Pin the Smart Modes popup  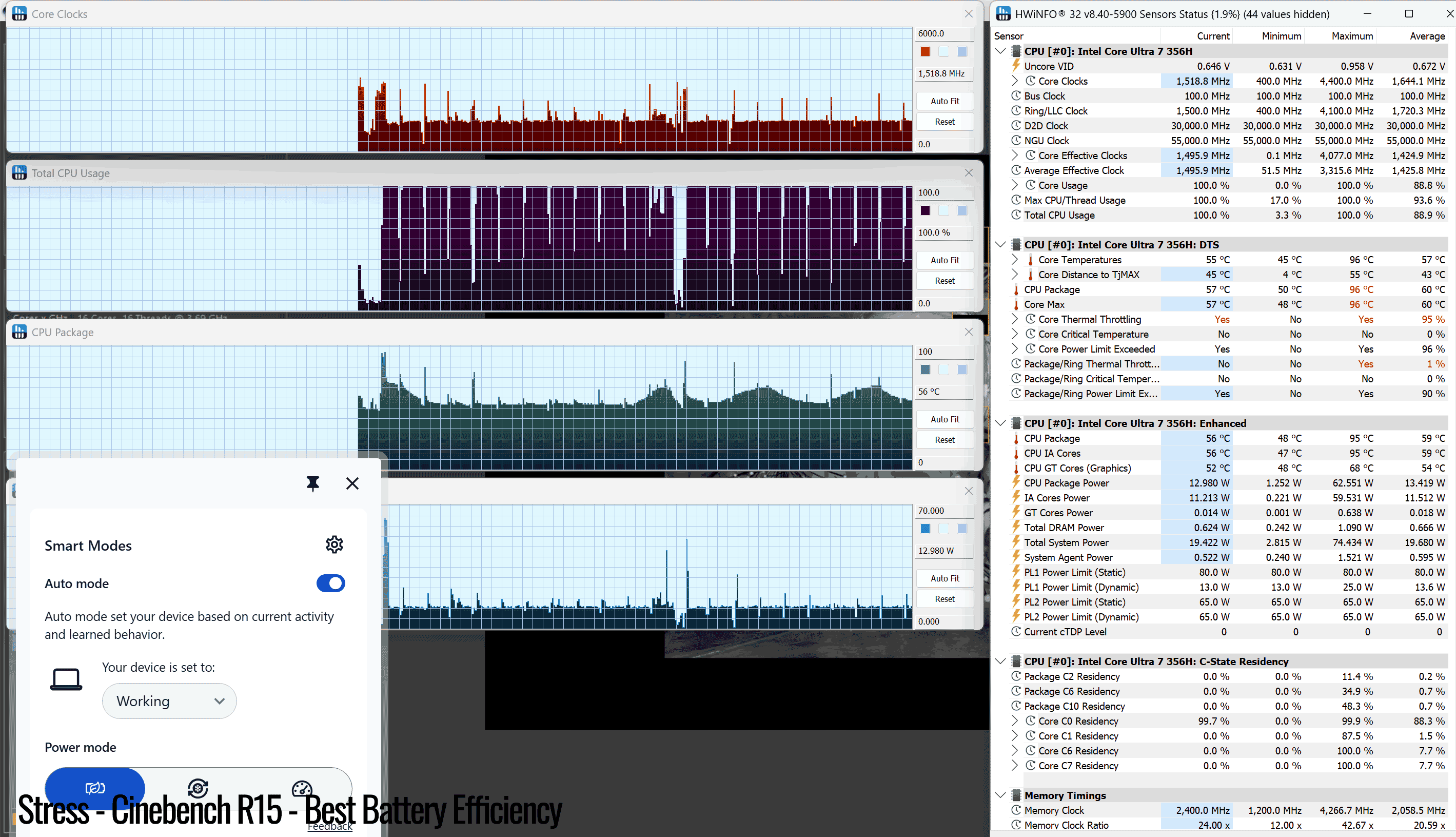312,483
